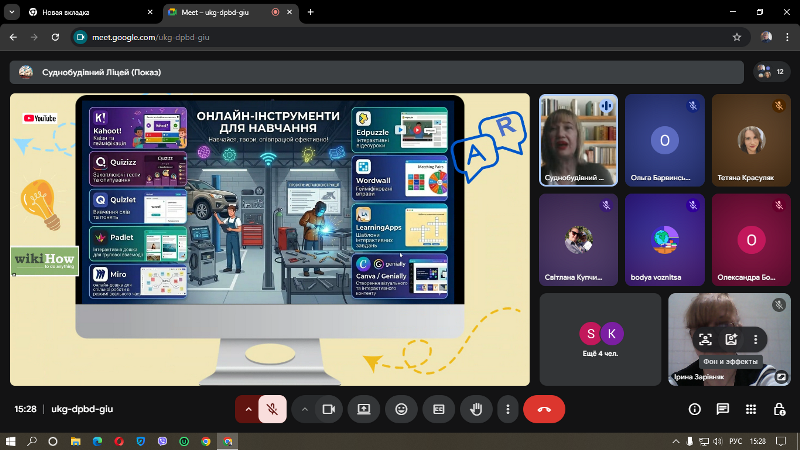This screenshot has height=450, width=800.
Task: Close the Meet – ukg-dpbd-giu tab
Action: pyautogui.click(x=289, y=12)
